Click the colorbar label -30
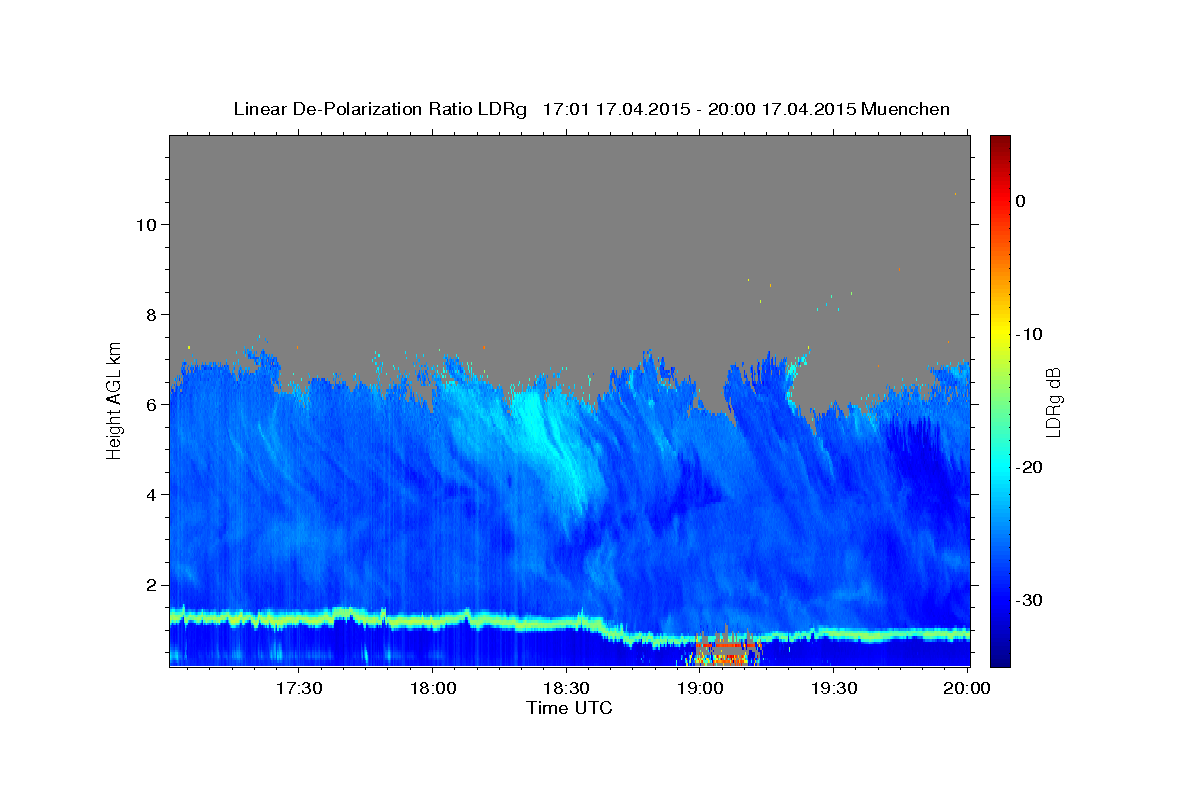Image resolution: width=1200 pixels, height=800 pixels. (x=1030, y=600)
